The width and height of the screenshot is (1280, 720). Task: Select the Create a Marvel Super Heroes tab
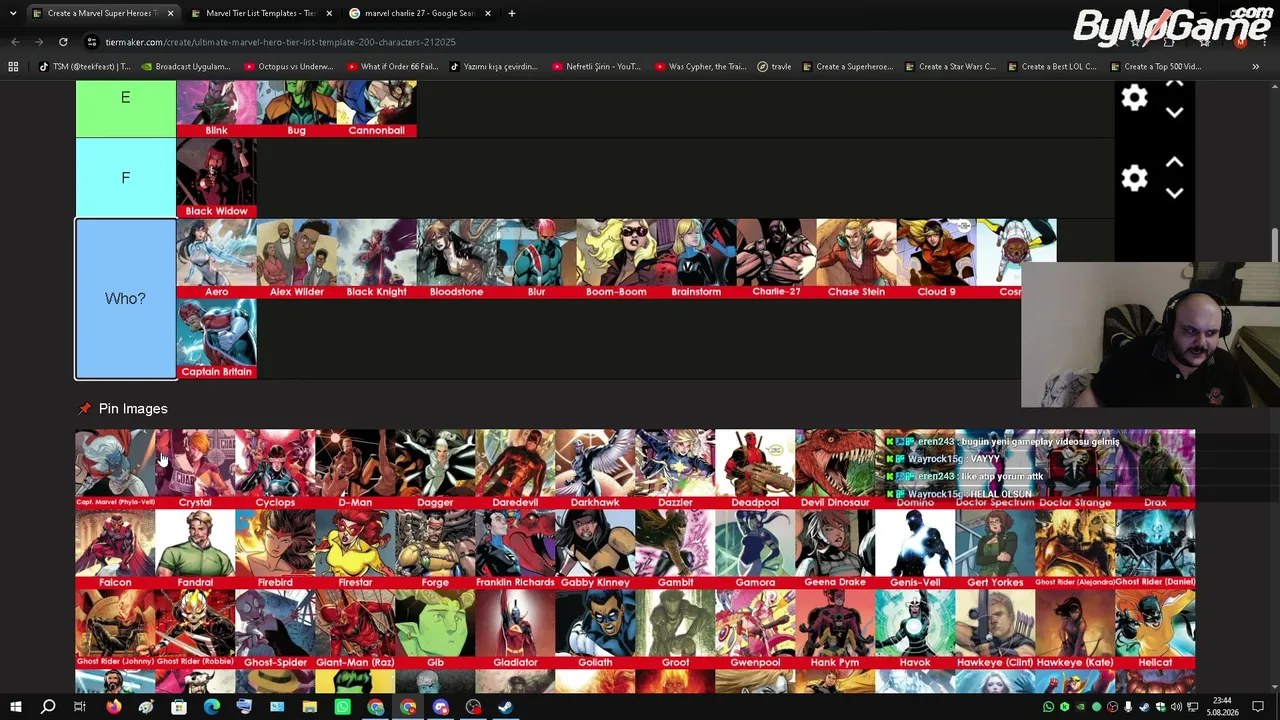[103, 13]
